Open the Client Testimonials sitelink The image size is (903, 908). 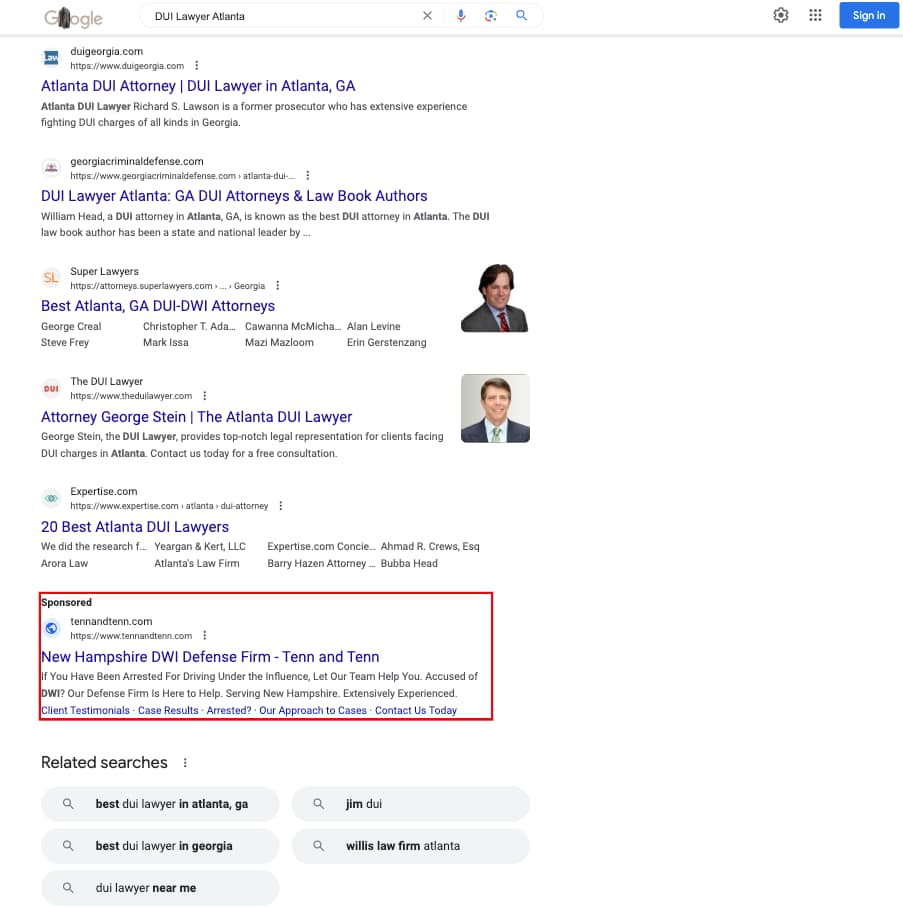(x=85, y=710)
